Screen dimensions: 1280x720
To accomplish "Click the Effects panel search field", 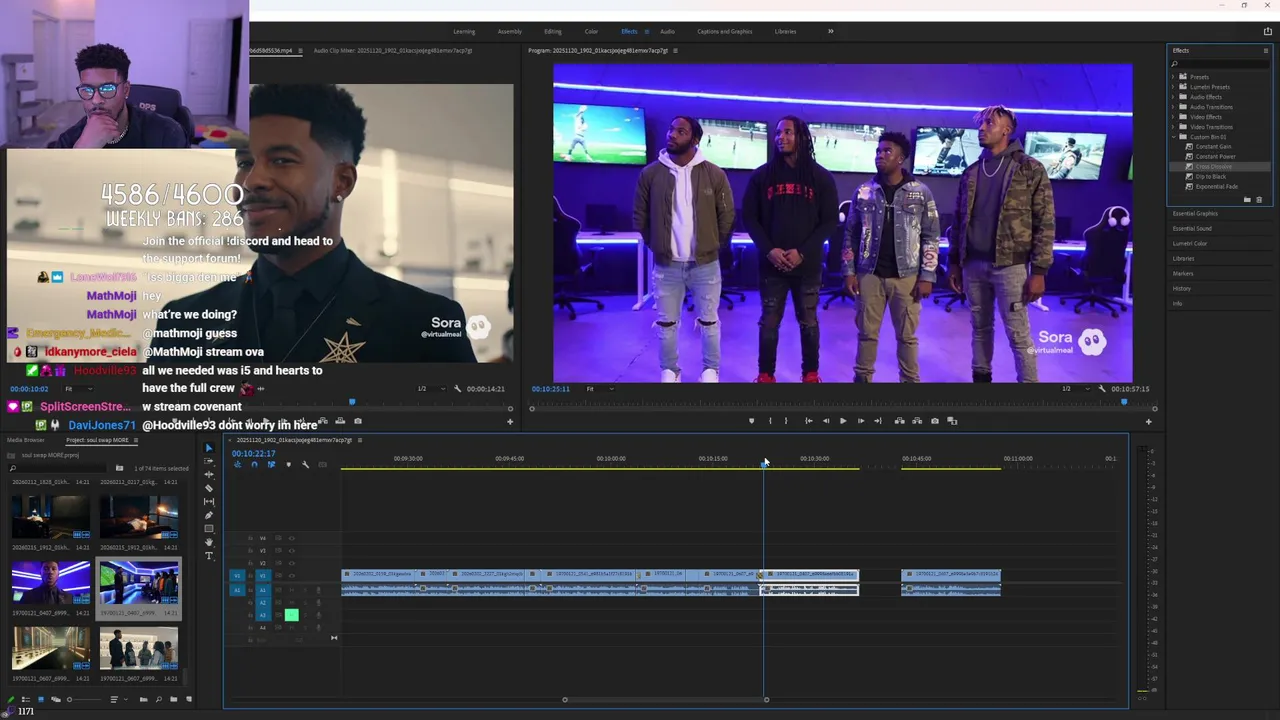I will 1220,64.
